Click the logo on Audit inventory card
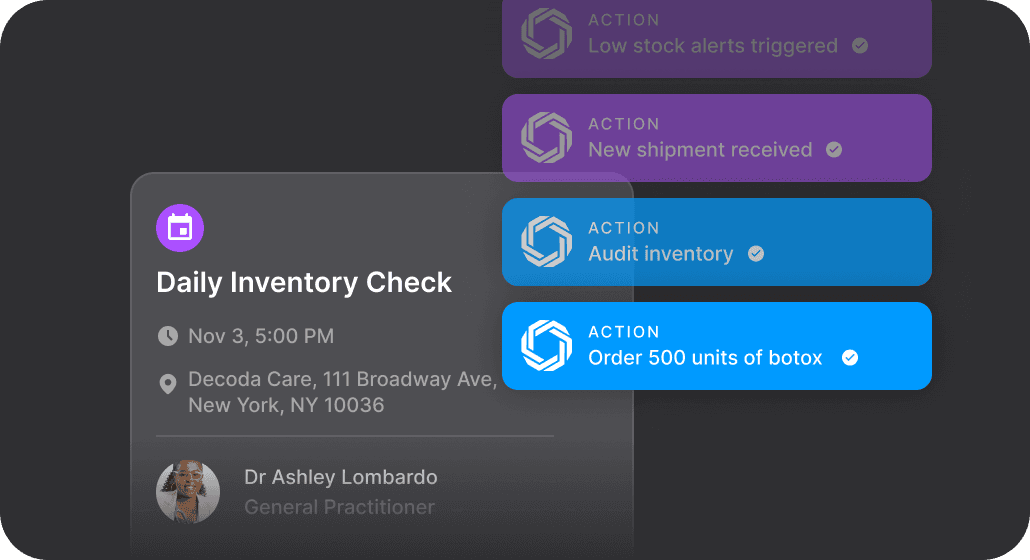Viewport: 1030px width, 560px height. pyautogui.click(x=546, y=242)
